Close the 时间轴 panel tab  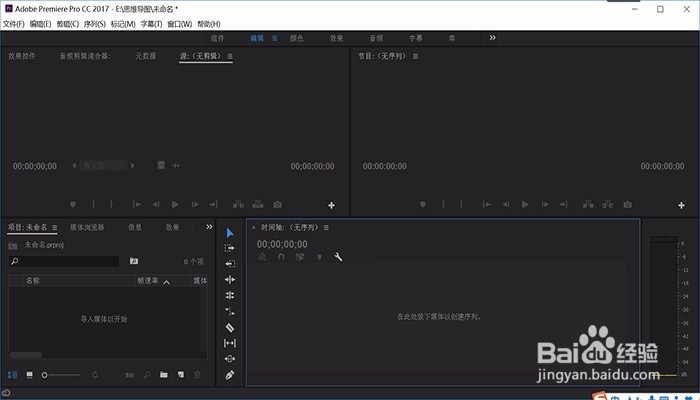pyautogui.click(x=254, y=228)
